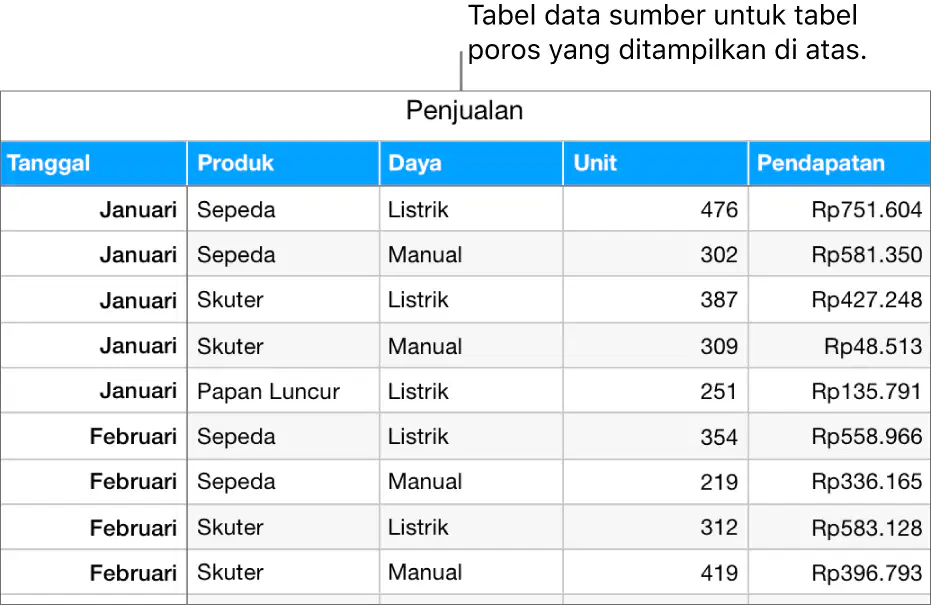
Task: Click the unit cell showing 476
Action: click(656, 209)
